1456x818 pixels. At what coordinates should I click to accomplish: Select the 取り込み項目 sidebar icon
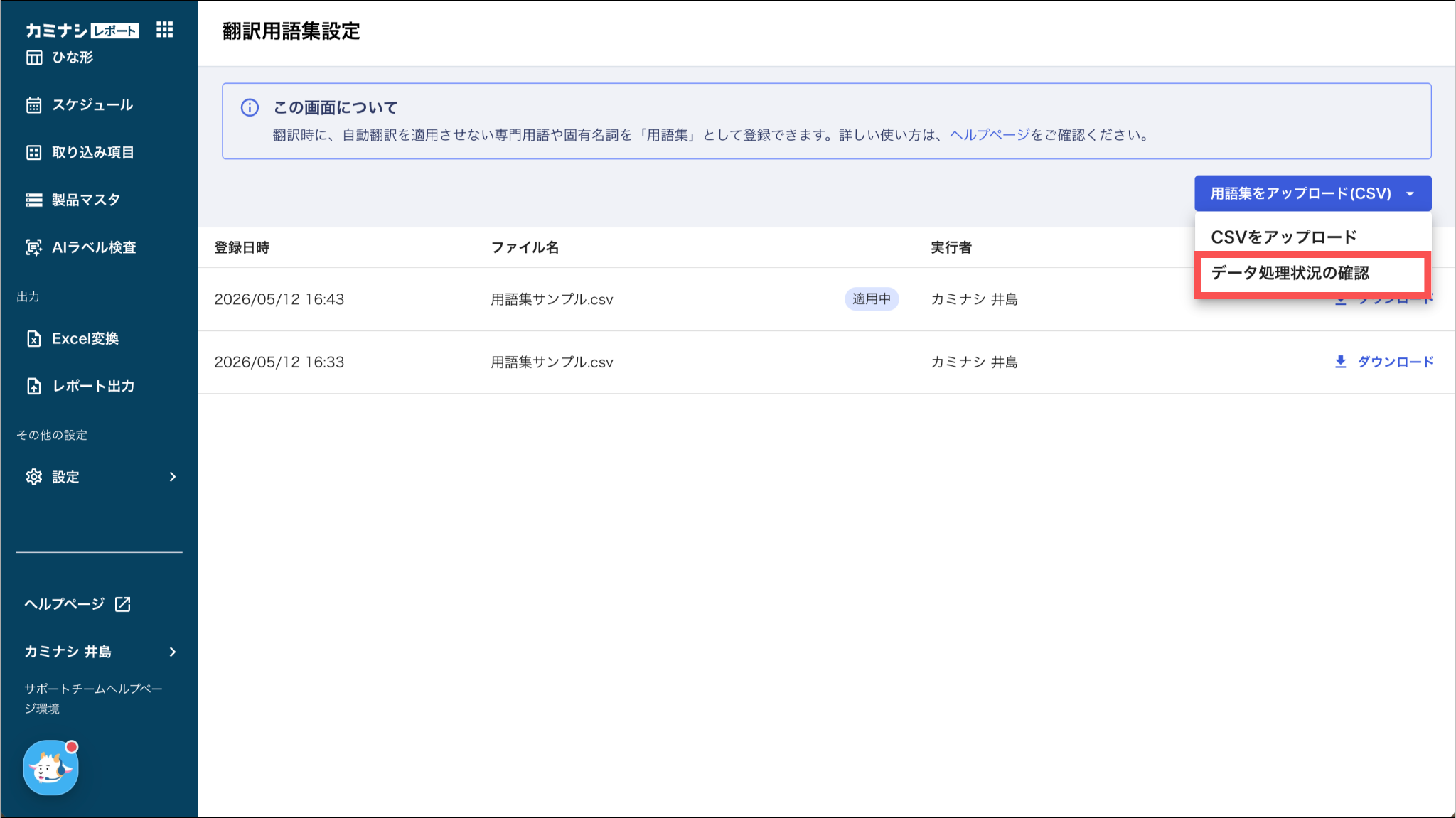click(x=34, y=153)
